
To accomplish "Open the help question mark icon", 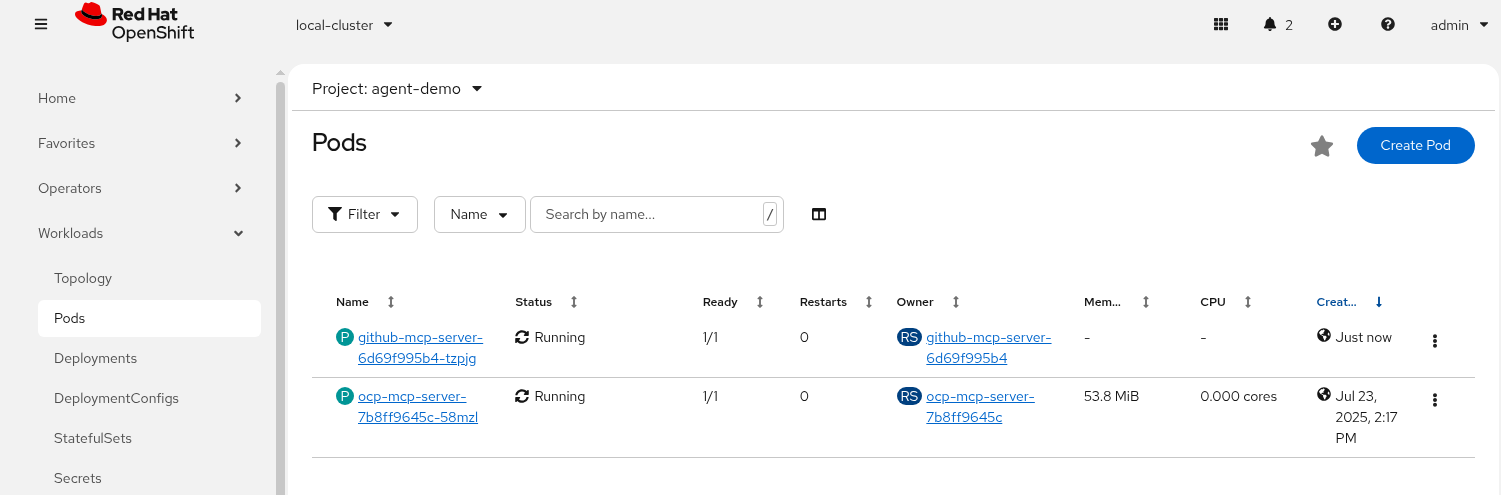I will point(1388,25).
